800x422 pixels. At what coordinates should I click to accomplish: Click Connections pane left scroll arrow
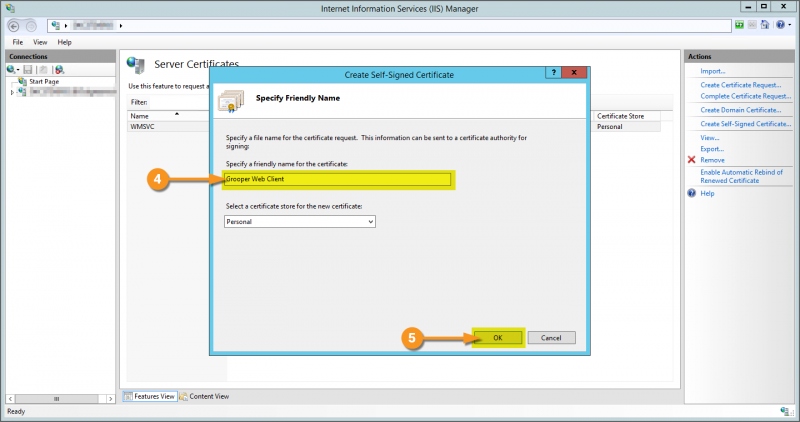point(10,399)
